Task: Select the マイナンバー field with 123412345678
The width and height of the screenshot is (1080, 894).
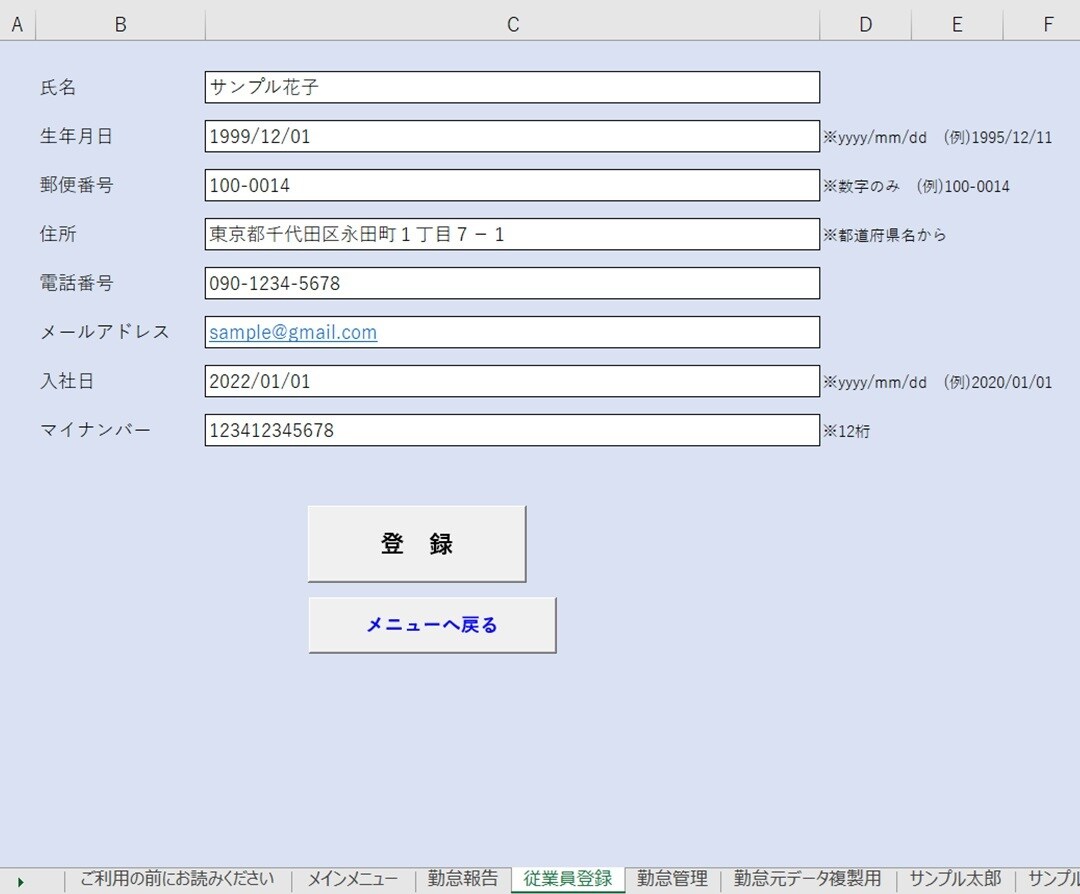Action: (512, 430)
